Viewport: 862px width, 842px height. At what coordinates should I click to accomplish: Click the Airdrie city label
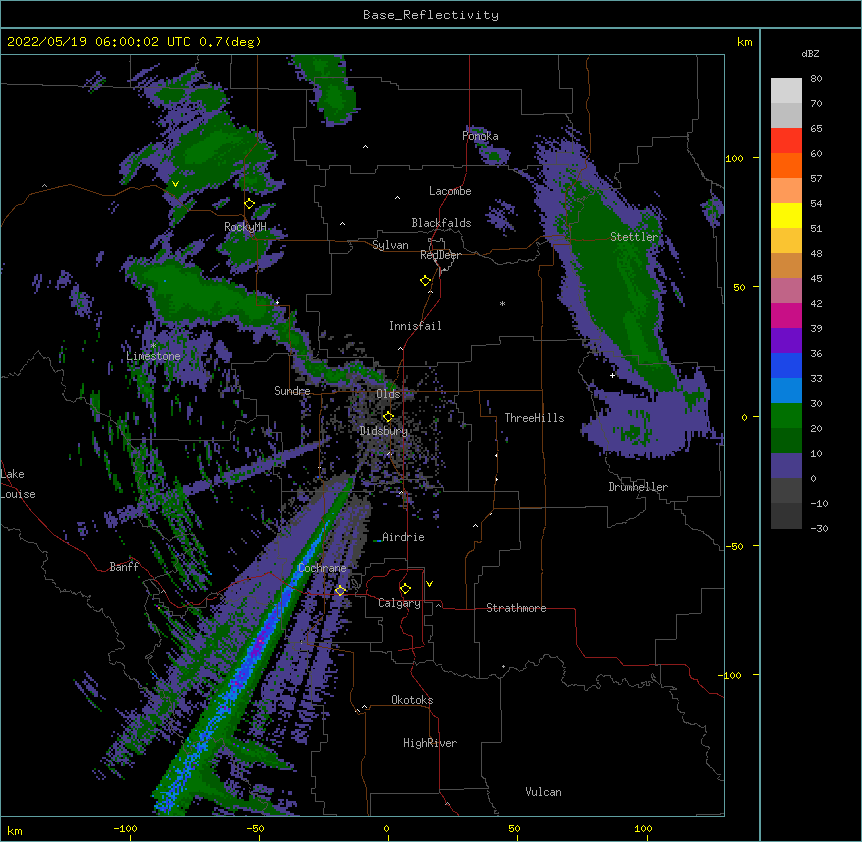[403, 537]
